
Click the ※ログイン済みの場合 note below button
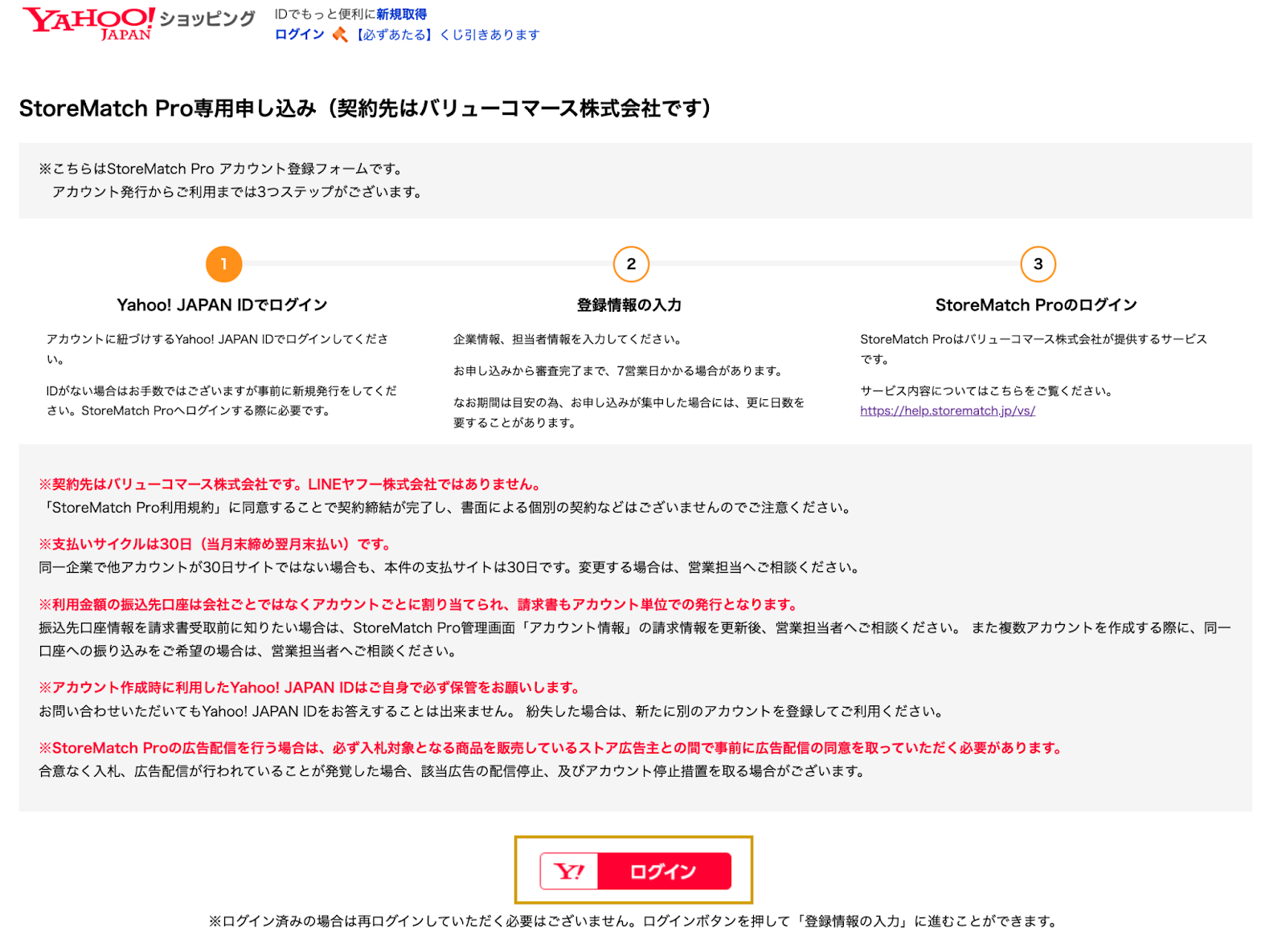tap(635, 921)
